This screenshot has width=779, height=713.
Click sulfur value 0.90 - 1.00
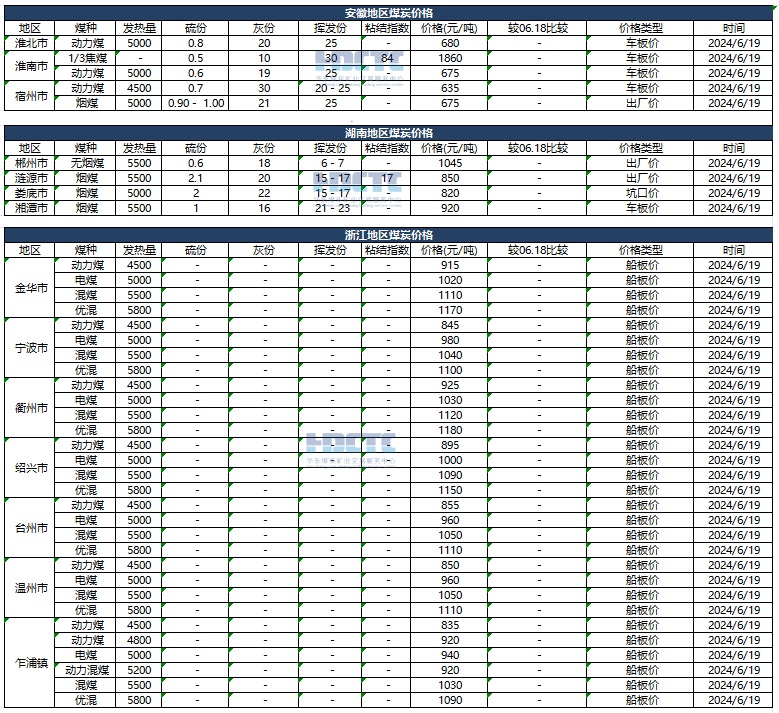click(196, 103)
